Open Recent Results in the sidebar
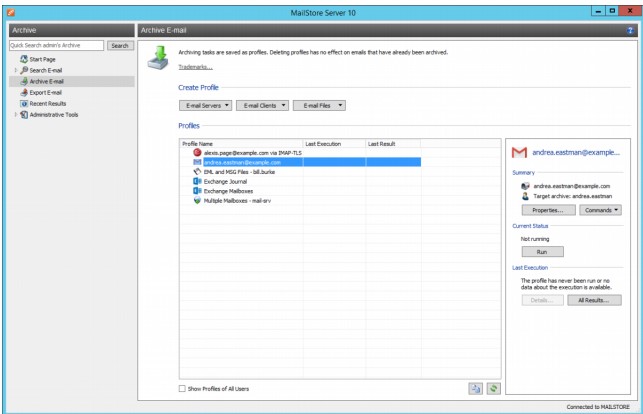The width and height of the screenshot is (643, 414). pyautogui.click(x=46, y=103)
